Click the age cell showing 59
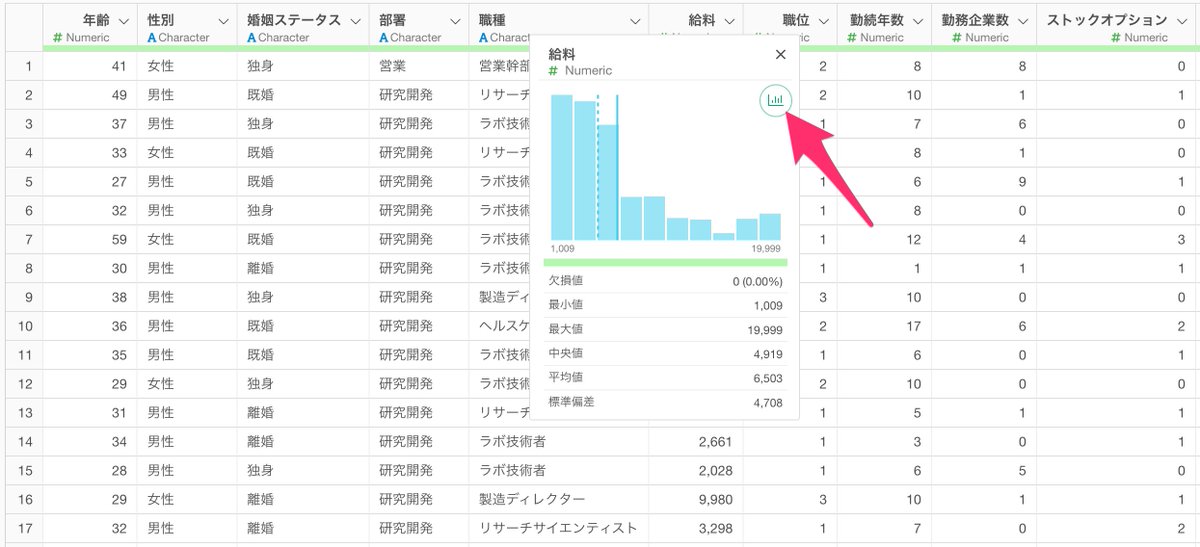The width and height of the screenshot is (1200, 547). pyautogui.click(x=90, y=240)
